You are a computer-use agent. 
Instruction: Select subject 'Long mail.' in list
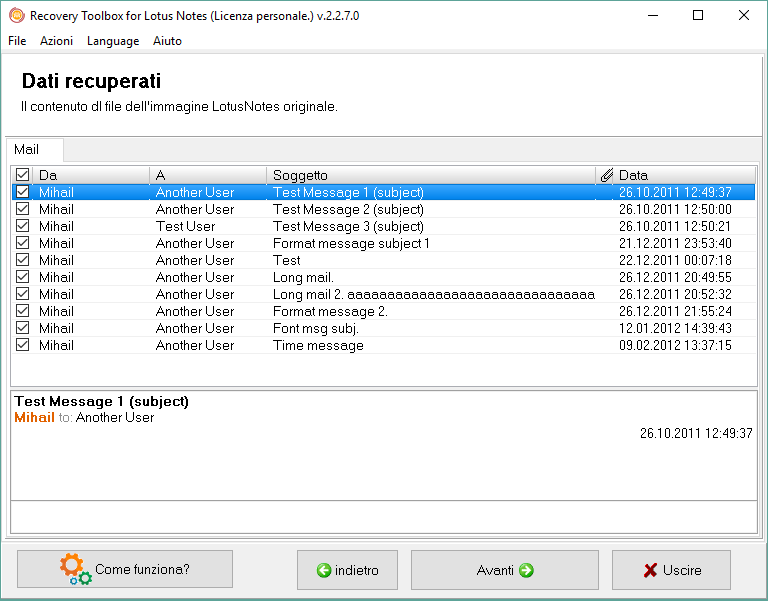pyautogui.click(x=303, y=277)
